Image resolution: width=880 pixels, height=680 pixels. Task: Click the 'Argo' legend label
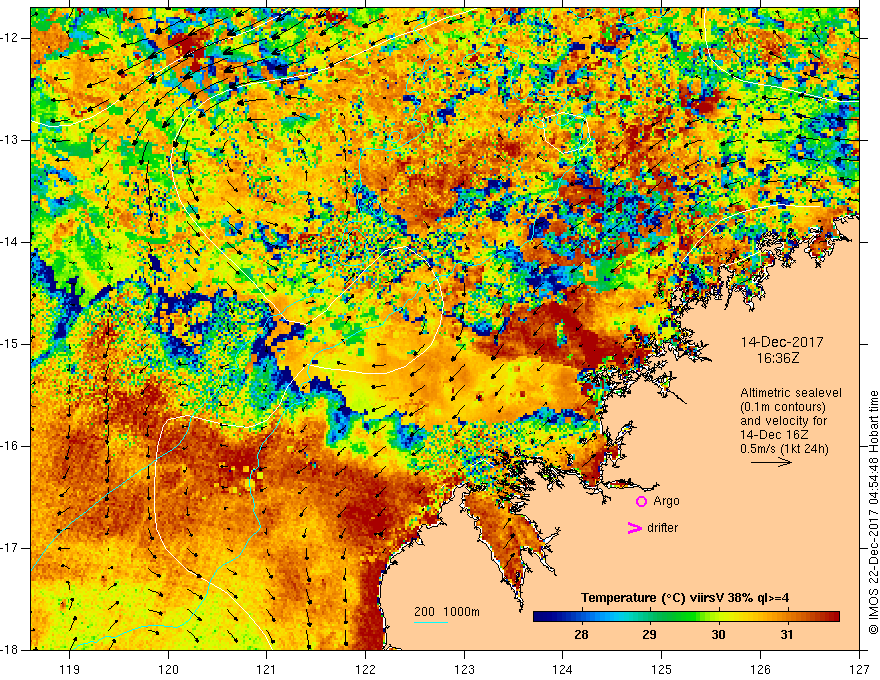pyautogui.click(x=666, y=501)
